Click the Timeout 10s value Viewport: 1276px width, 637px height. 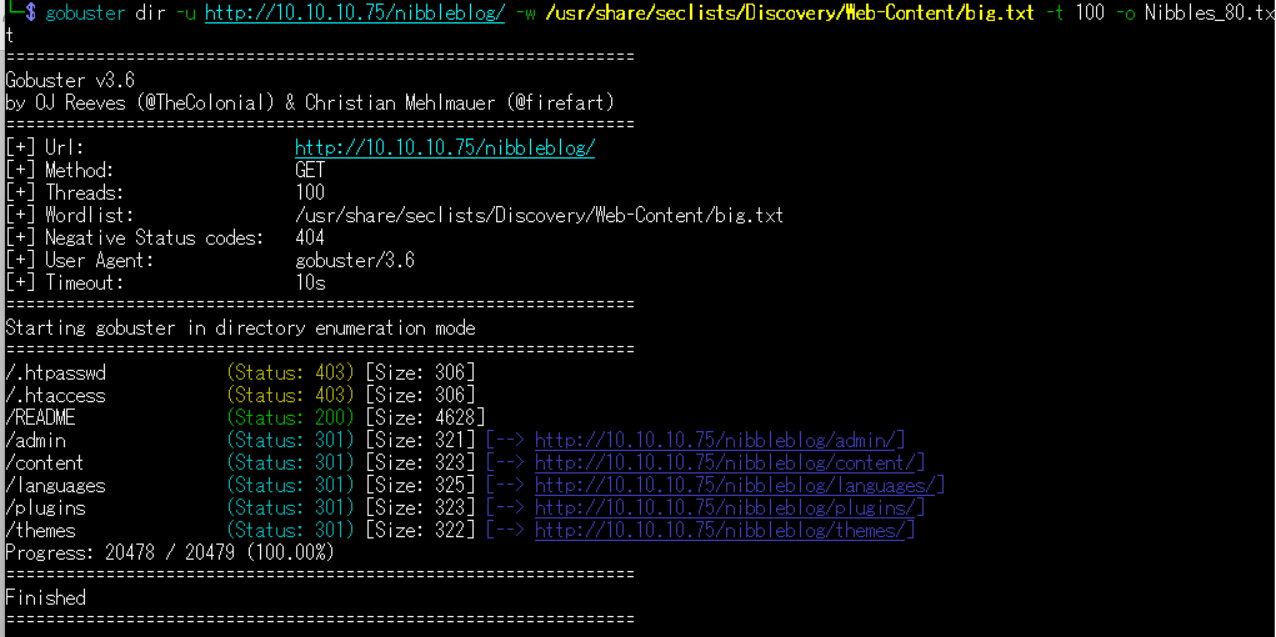(310, 283)
